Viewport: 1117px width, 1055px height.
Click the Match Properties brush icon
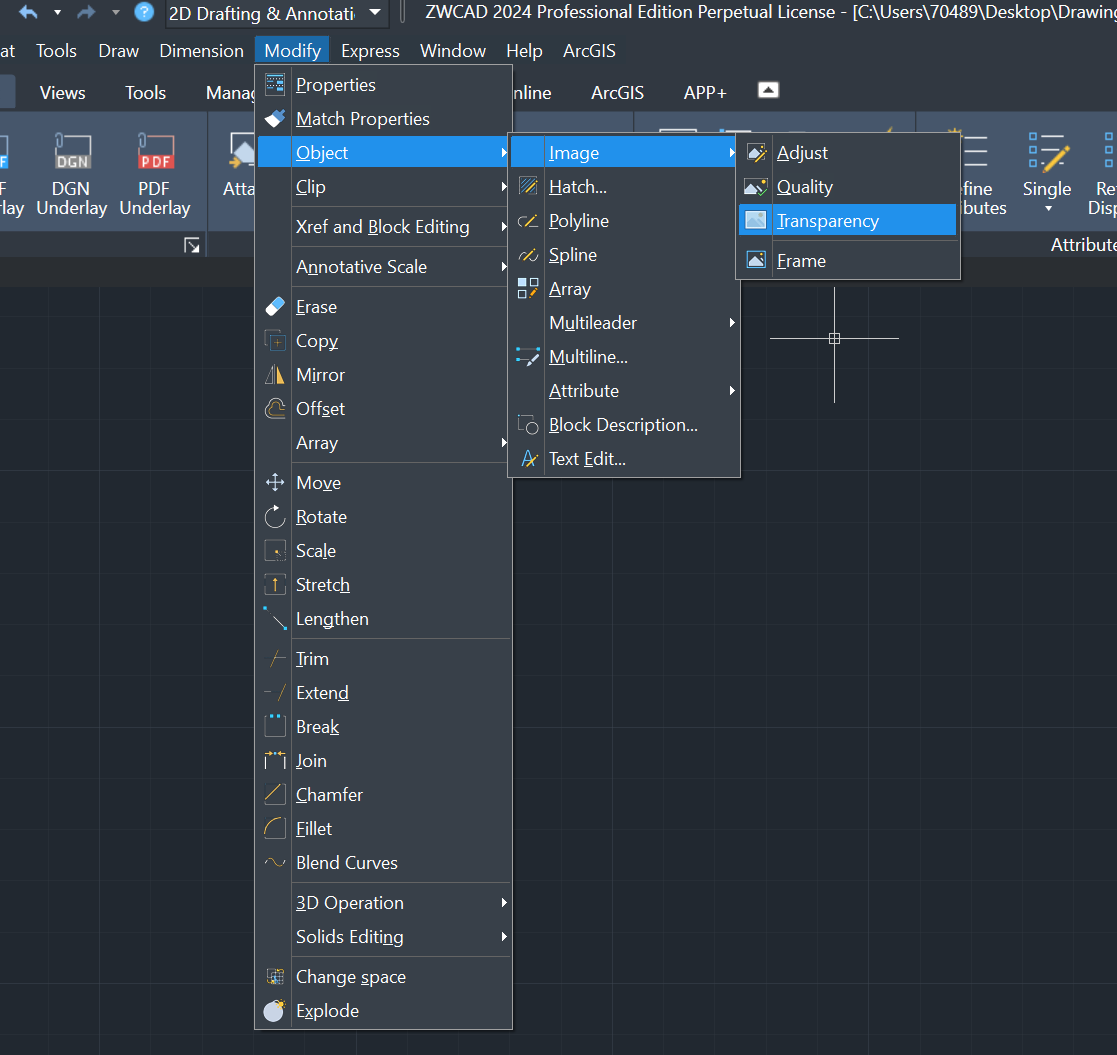(x=275, y=118)
